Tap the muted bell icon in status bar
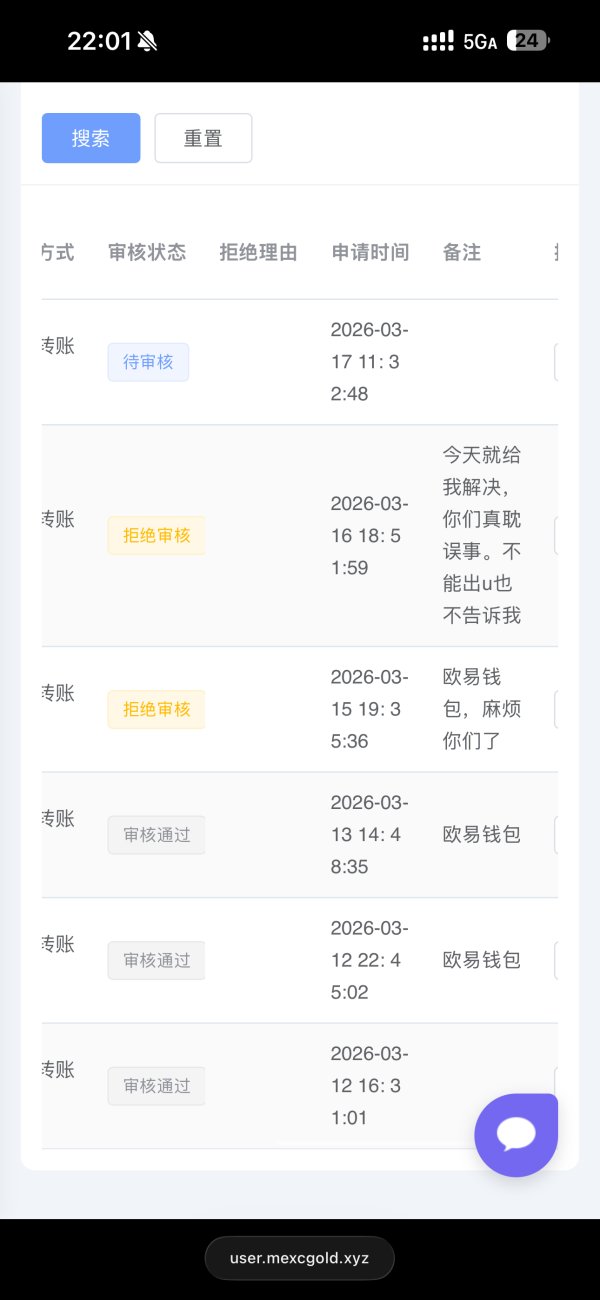 tap(147, 41)
